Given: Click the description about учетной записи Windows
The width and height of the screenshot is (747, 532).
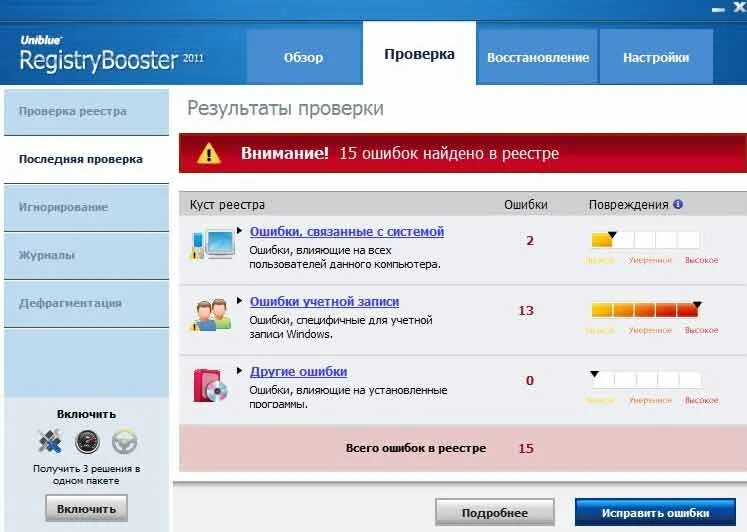Looking at the screenshot, I should click(341, 327).
